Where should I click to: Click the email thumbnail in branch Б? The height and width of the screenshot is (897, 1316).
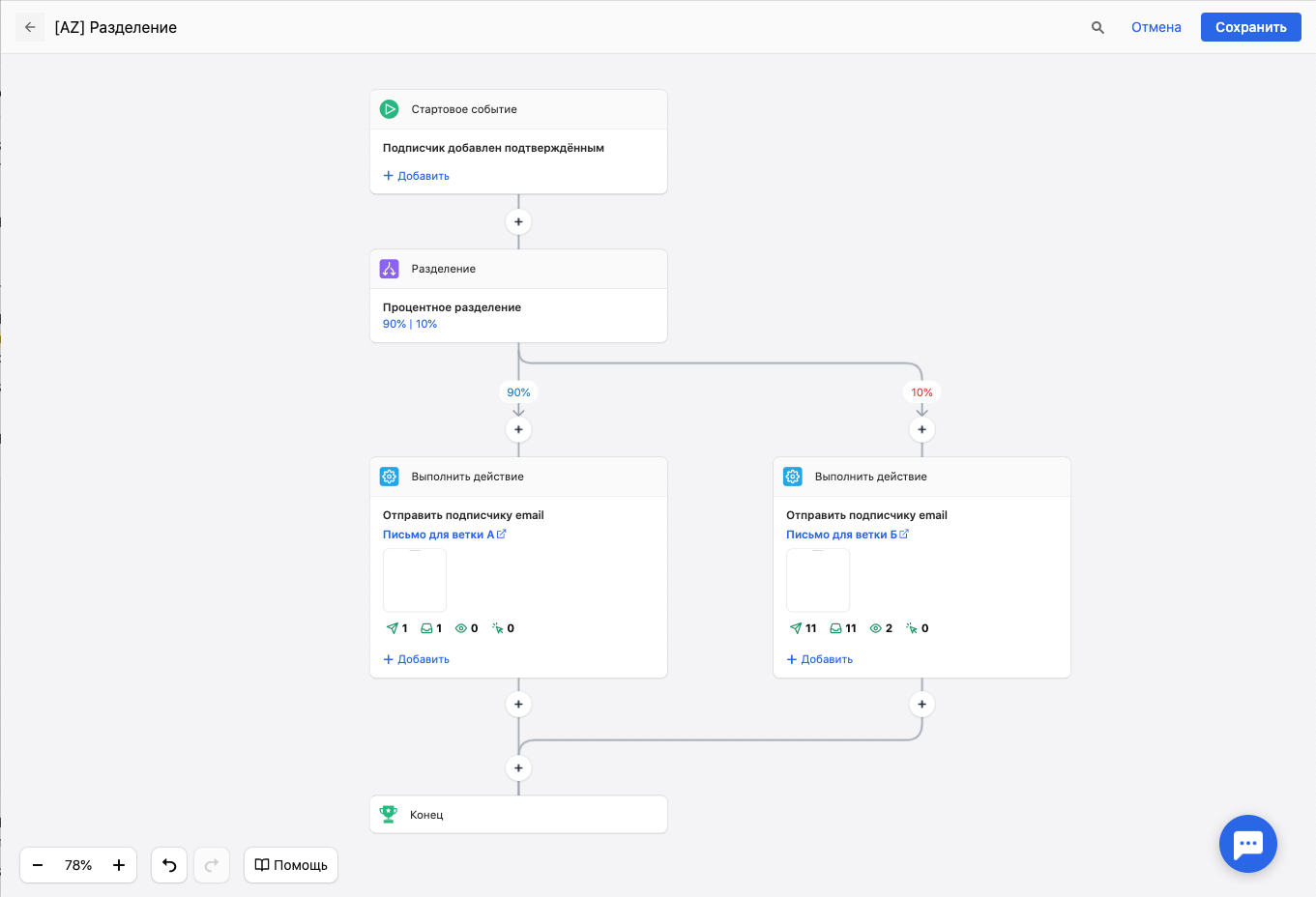tap(818, 580)
